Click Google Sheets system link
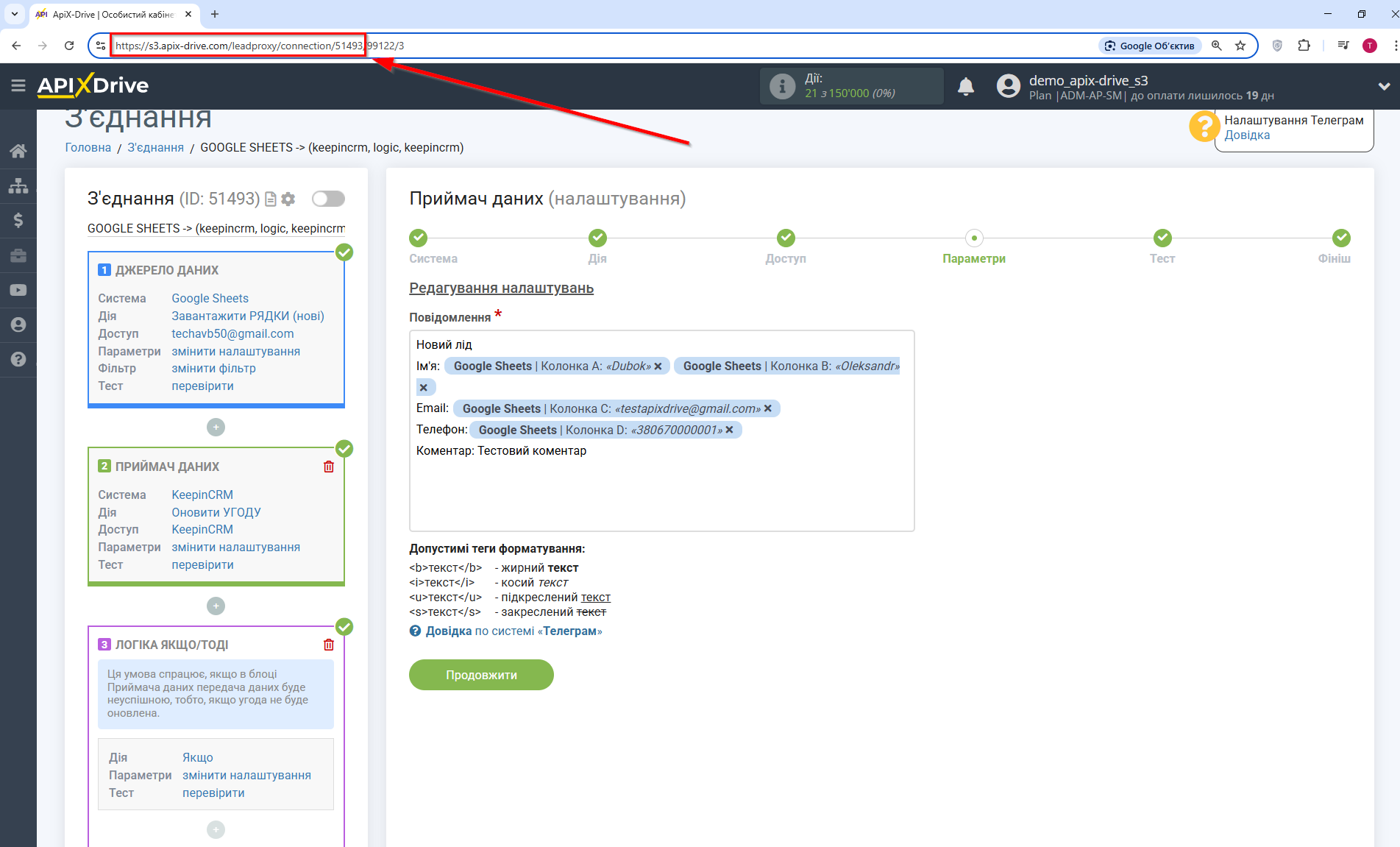Screen dimensions: 1400x847 click(210, 298)
